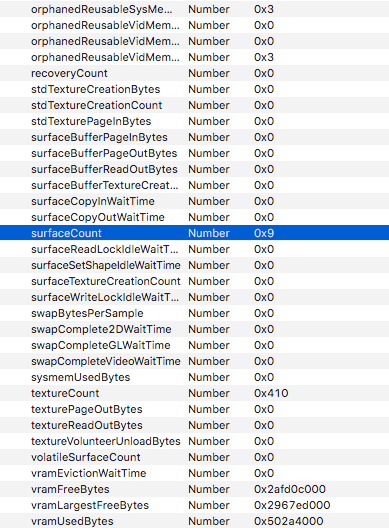Pick the stdTextureCreationCount row

tap(194, 105)
